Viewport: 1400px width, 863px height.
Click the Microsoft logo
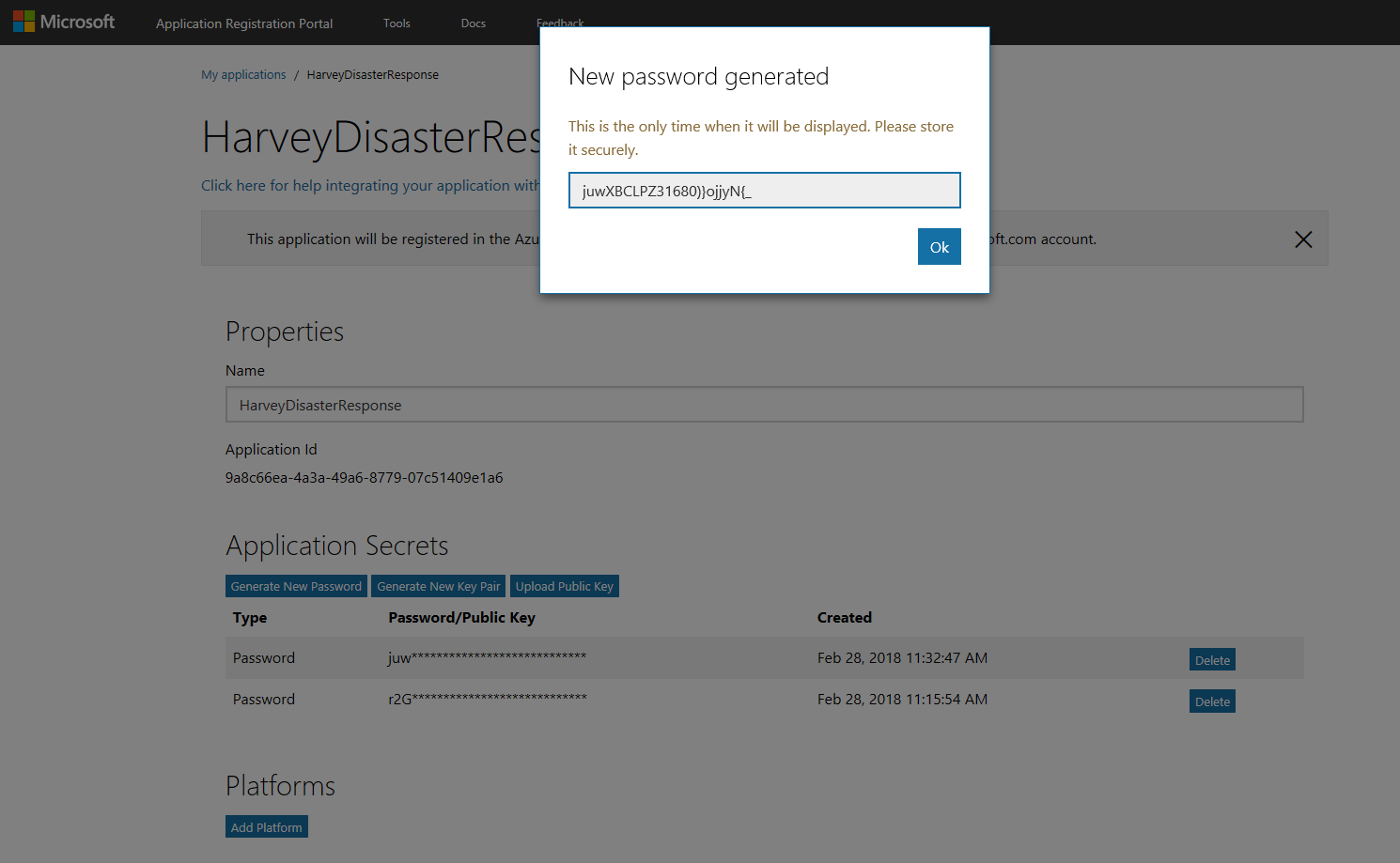(x=64, y=22)
